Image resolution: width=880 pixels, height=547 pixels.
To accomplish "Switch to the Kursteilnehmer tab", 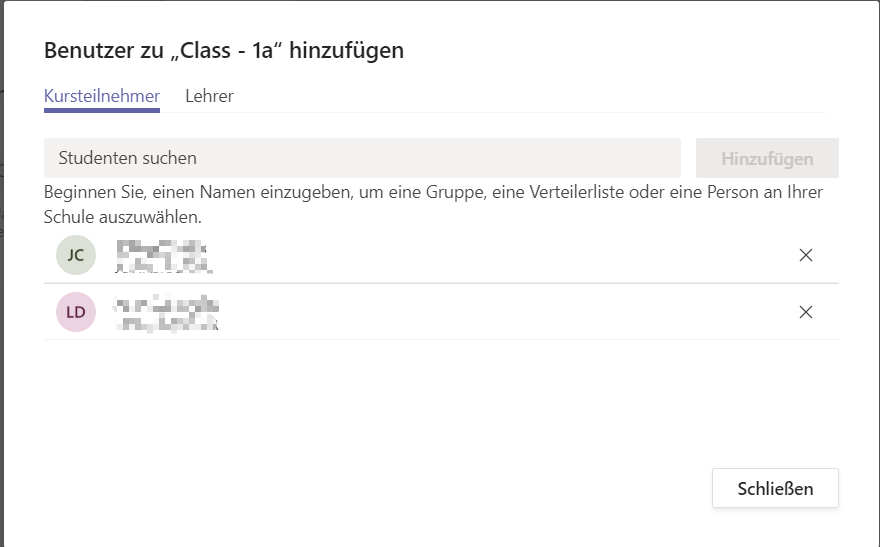I will click(x=102, y=97).
